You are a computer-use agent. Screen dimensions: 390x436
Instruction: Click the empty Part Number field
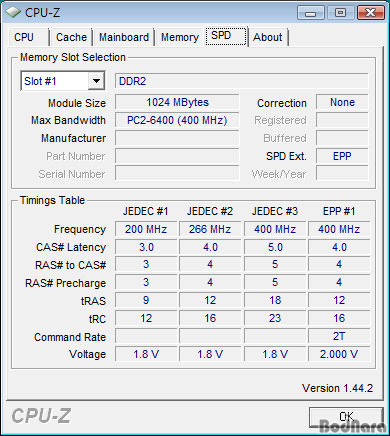click(177, 156)
